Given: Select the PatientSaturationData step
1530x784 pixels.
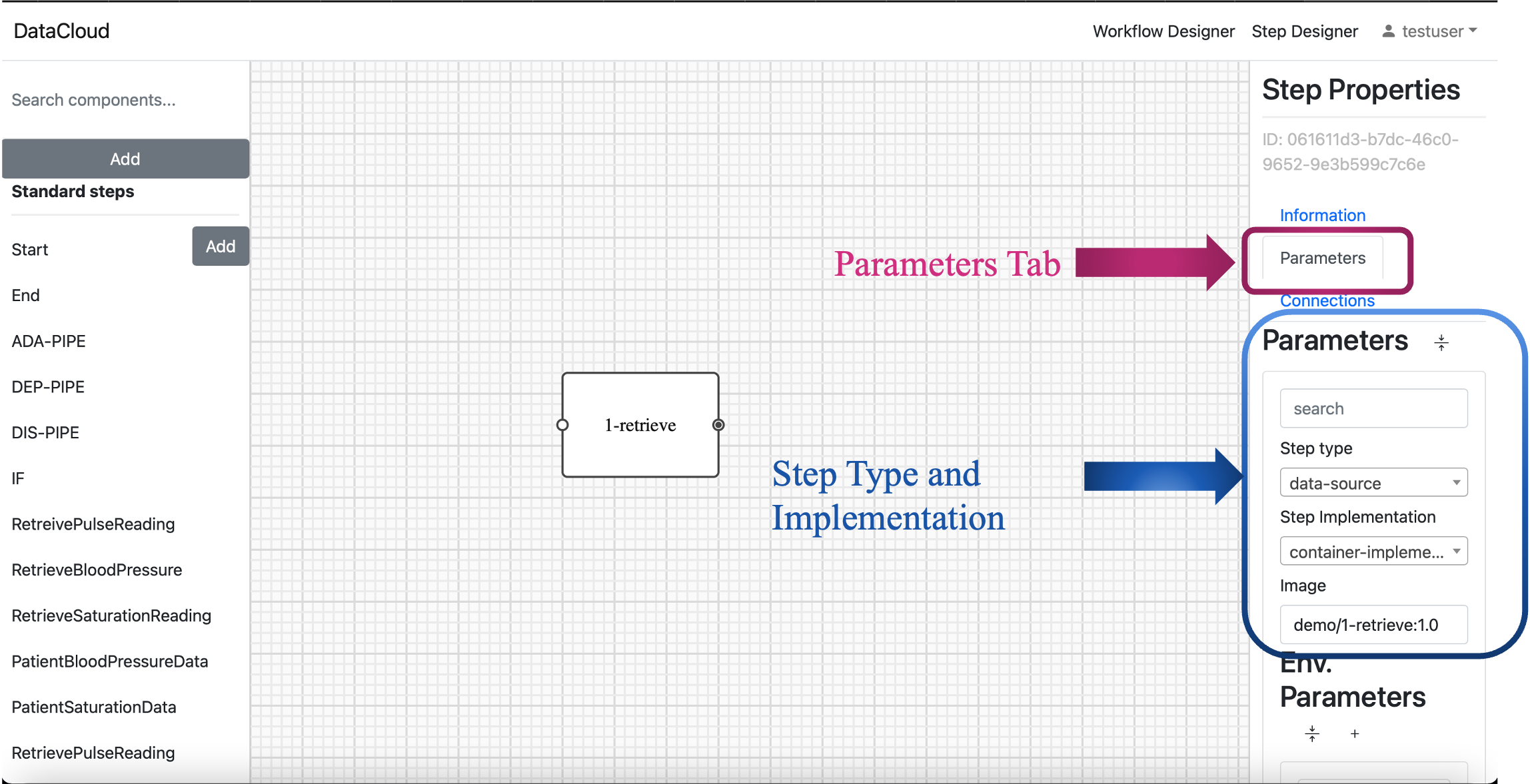Looking at the screenshot, I should tap(94, 707).
